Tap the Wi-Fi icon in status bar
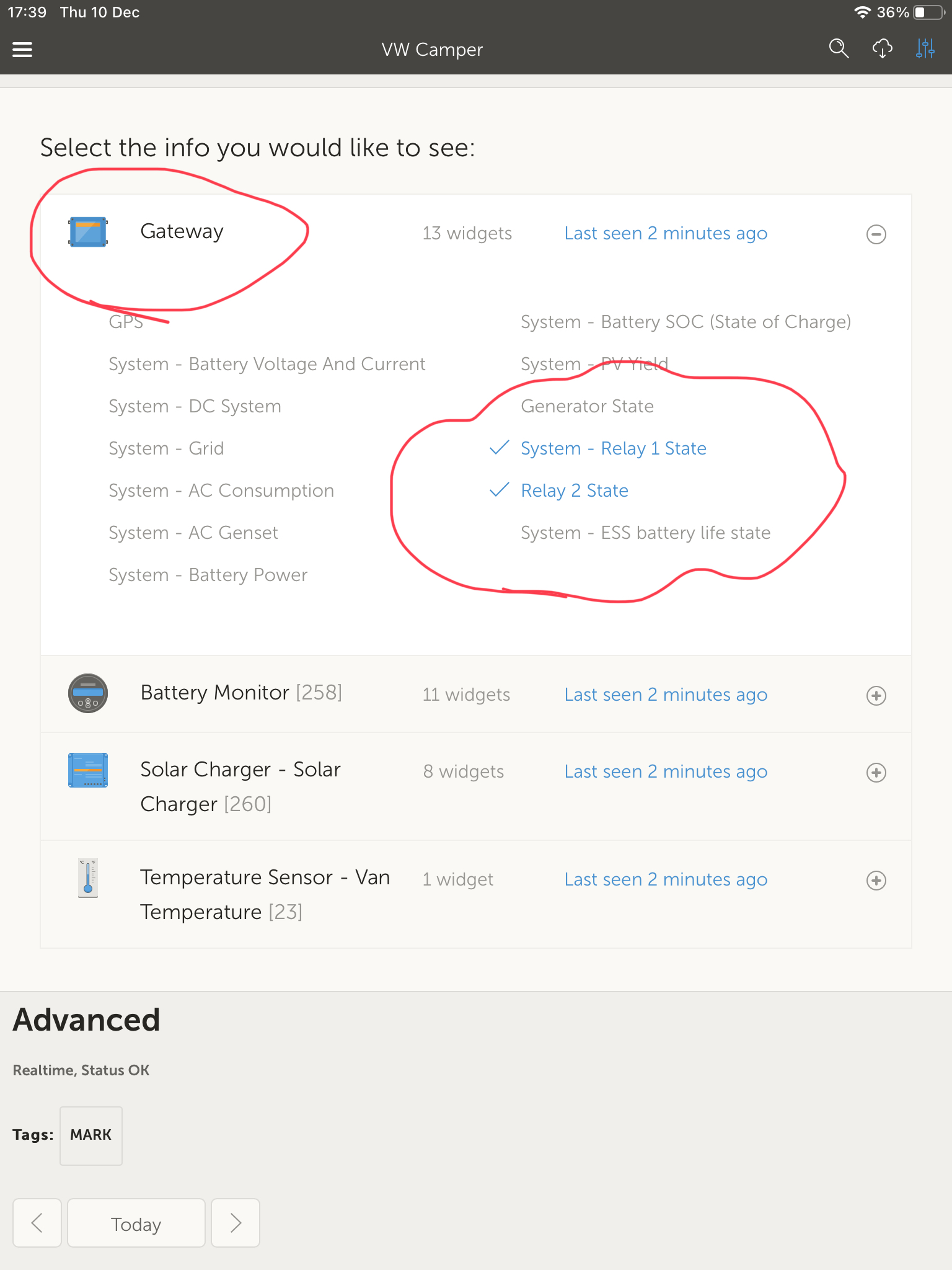This screenshot has width=952, height=1270. pyautogui.click(x=862, y=12)
